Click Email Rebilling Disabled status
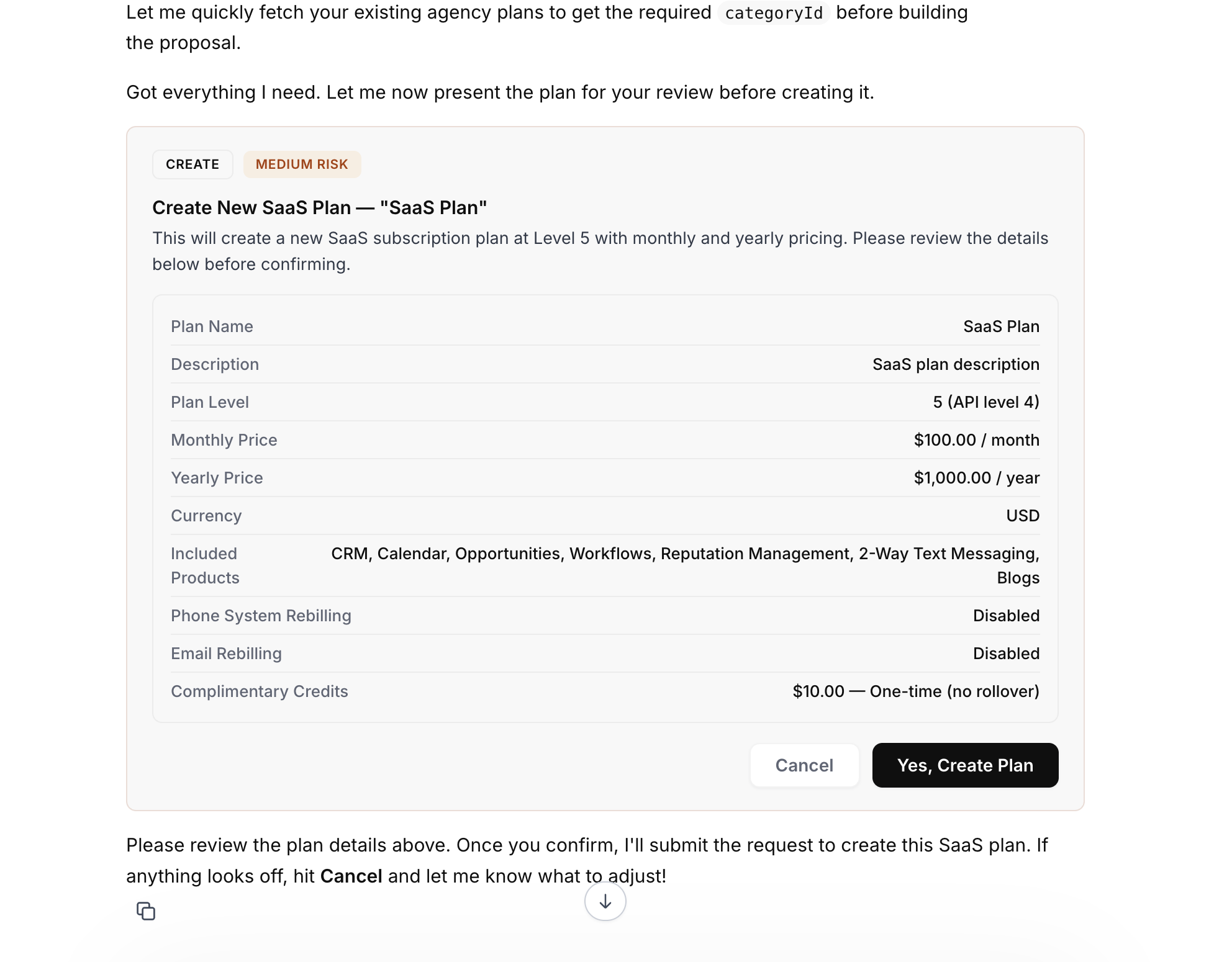Image resolution: width=1232 pixels, height=962 pixels. (1006, 654)
